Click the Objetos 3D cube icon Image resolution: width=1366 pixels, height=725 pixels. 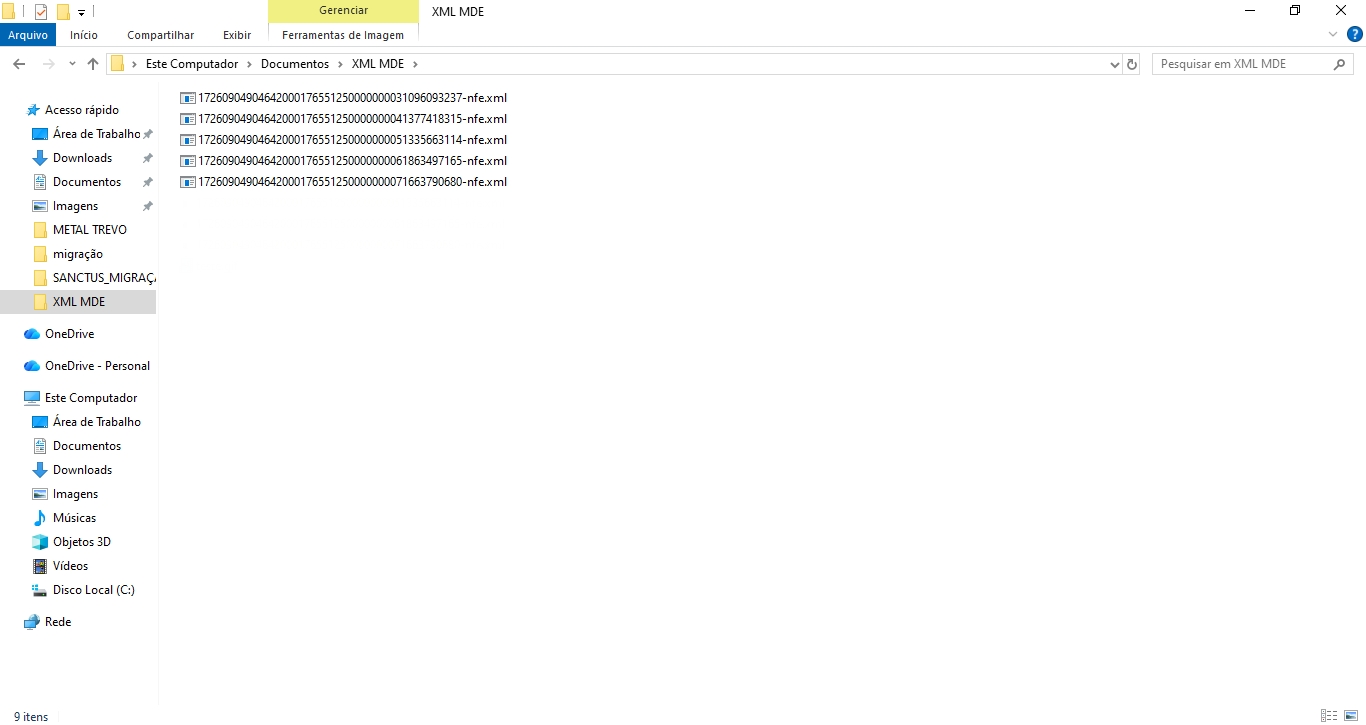pyautogui.click(x=40, y=542)
